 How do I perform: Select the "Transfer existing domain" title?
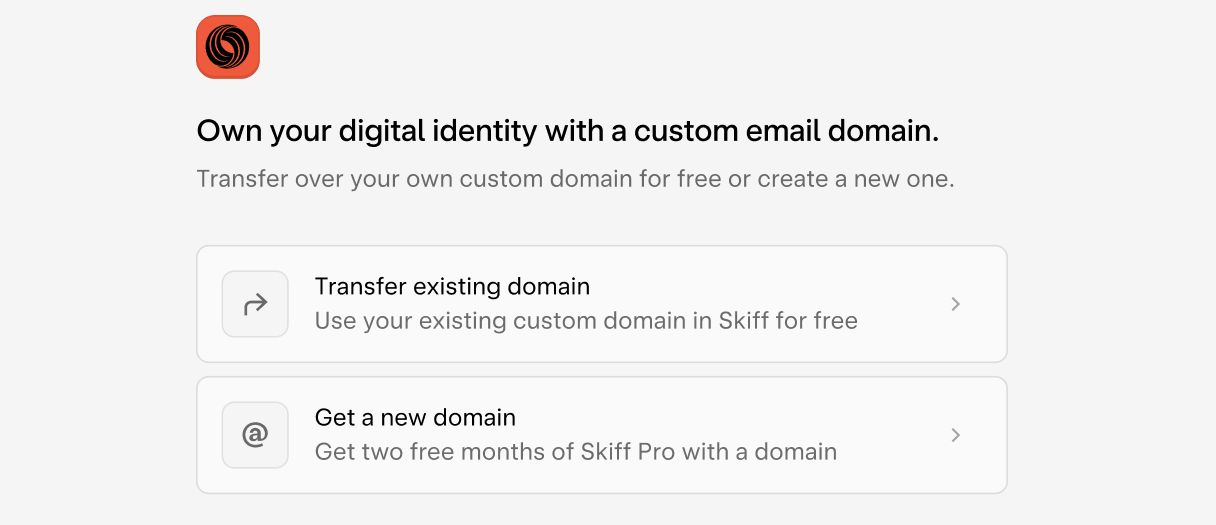click(x=452, y=287)
